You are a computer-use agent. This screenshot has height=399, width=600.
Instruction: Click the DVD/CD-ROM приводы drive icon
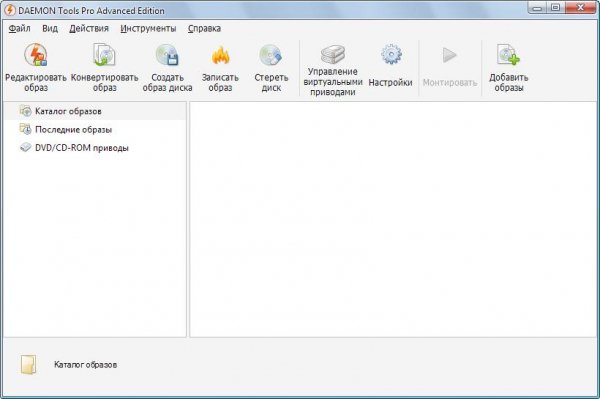tap(26, 148)
